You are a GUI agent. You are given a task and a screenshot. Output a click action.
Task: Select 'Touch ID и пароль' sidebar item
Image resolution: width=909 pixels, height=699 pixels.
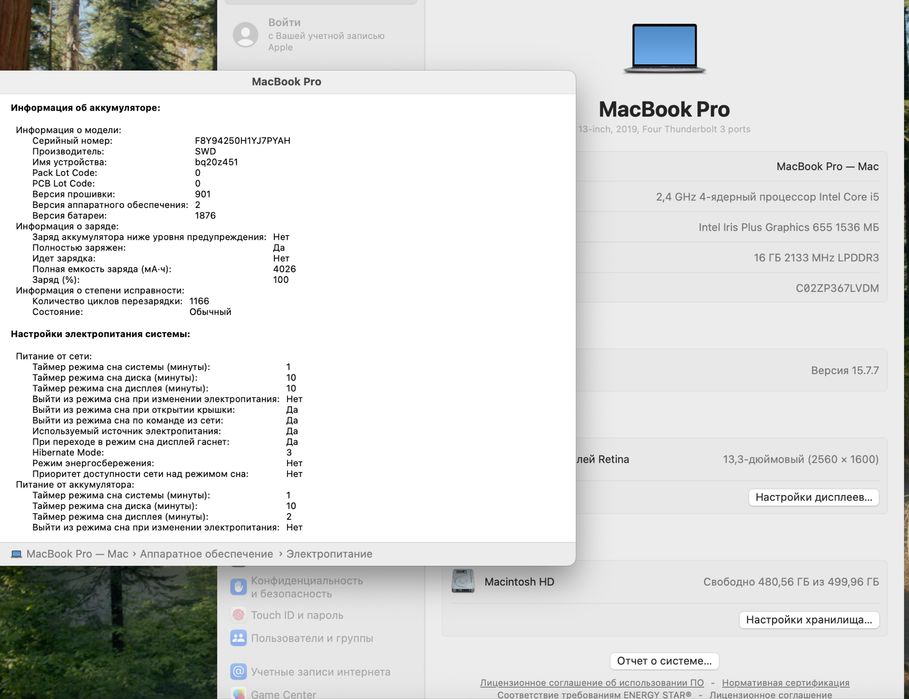coord(297,615)
